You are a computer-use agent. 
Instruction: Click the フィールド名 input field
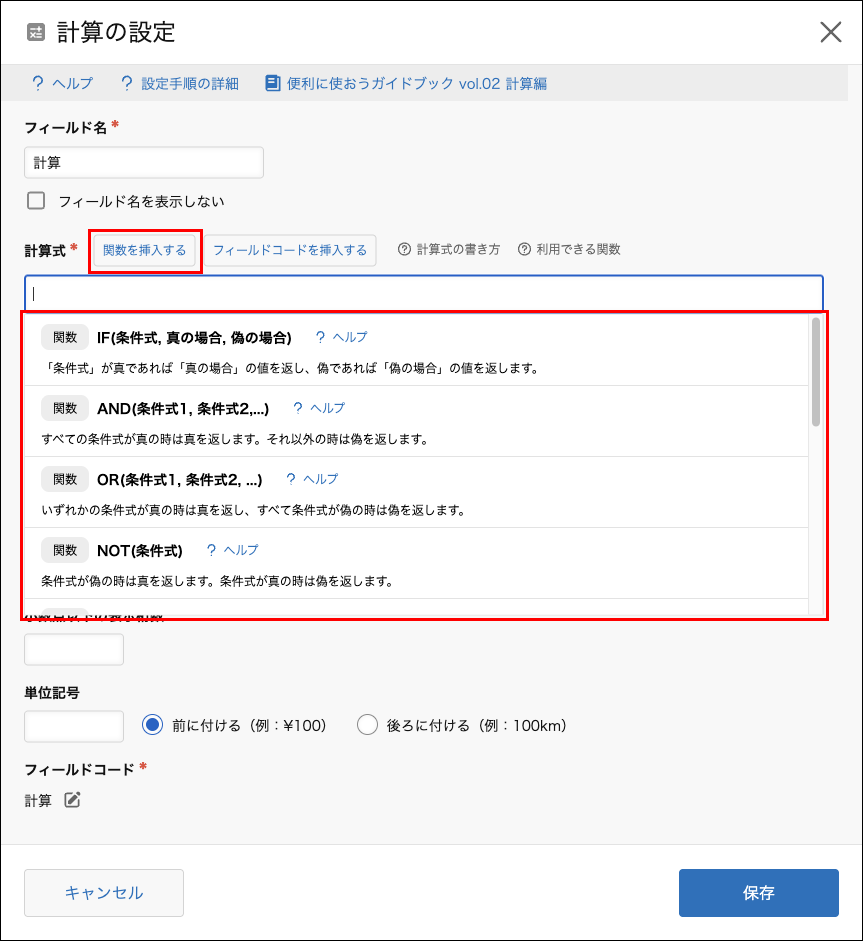[x=144, y=163]
